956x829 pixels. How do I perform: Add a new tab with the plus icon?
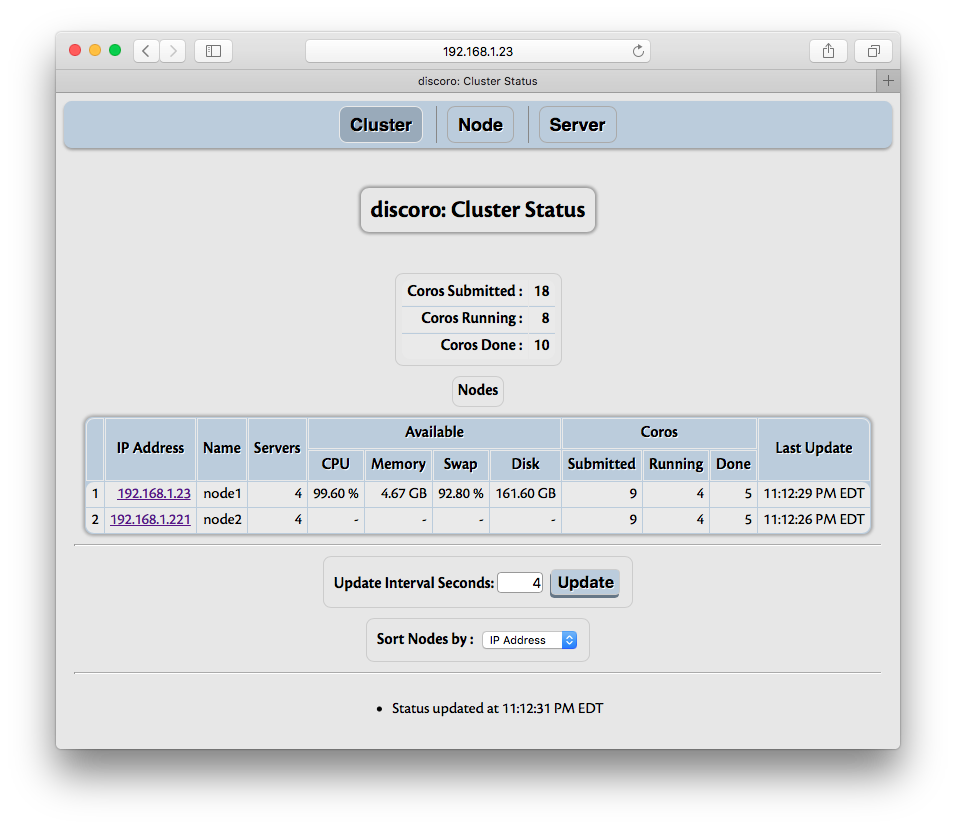(x=888, y=80)
